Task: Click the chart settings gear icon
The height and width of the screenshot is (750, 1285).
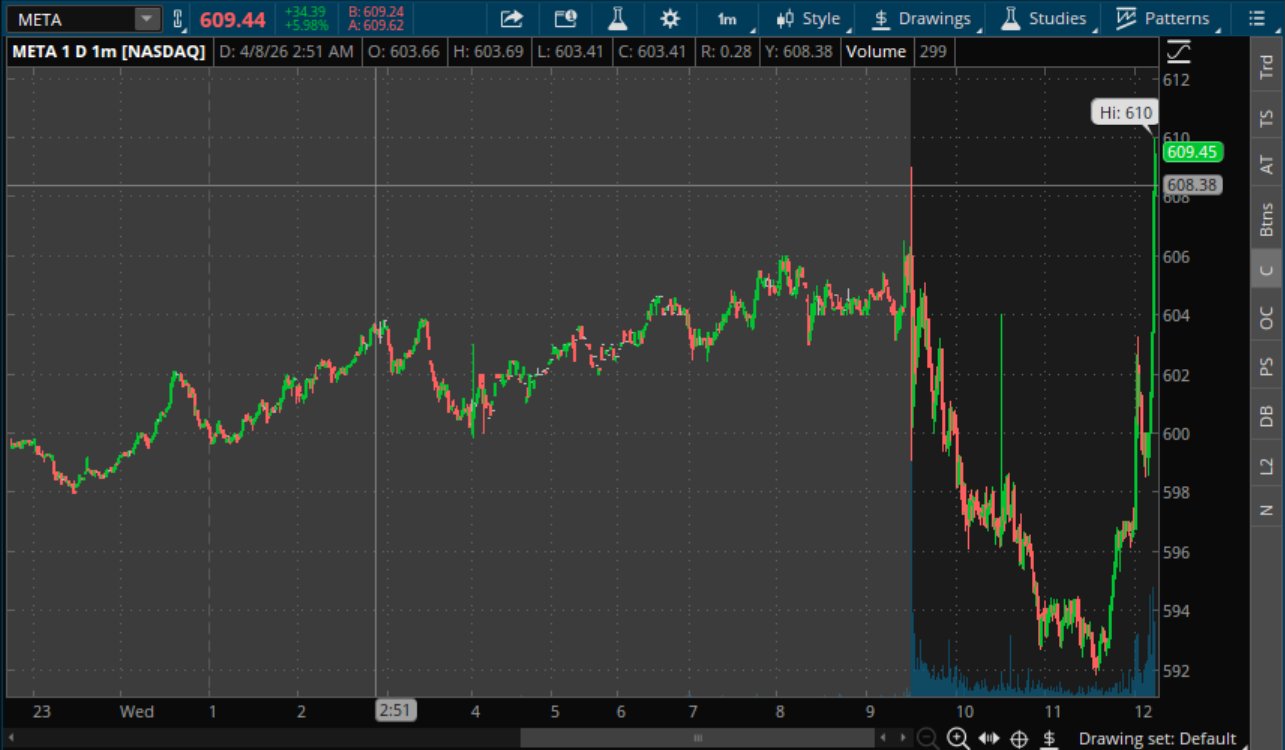Action: tap(669, 17)
